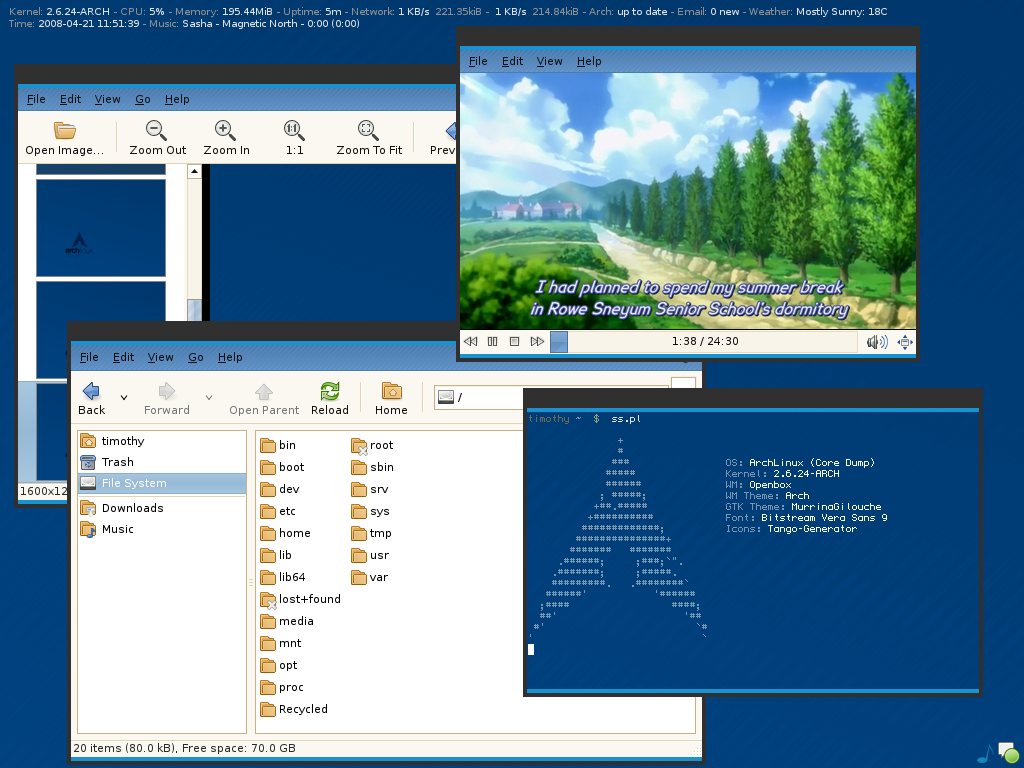Open the home folder in file list
This screenshot has height=768, width=1024.
(x=285, y=534)
